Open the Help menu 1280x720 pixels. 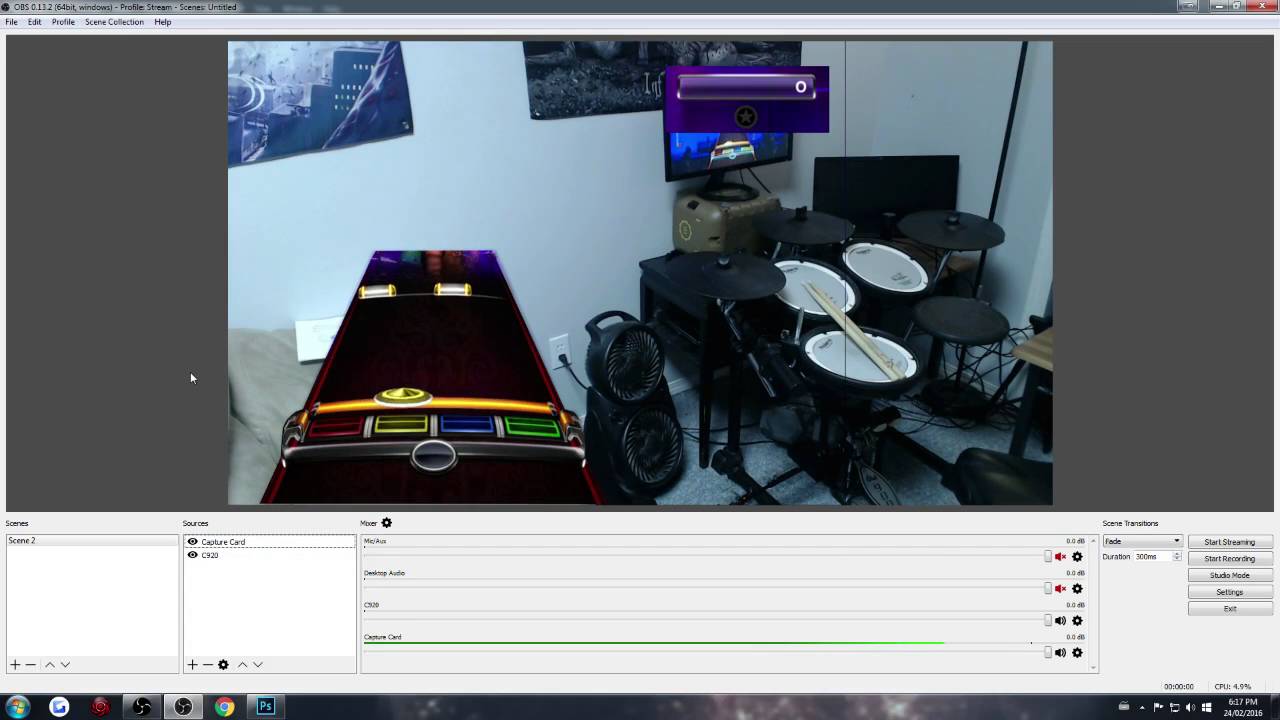163,22
